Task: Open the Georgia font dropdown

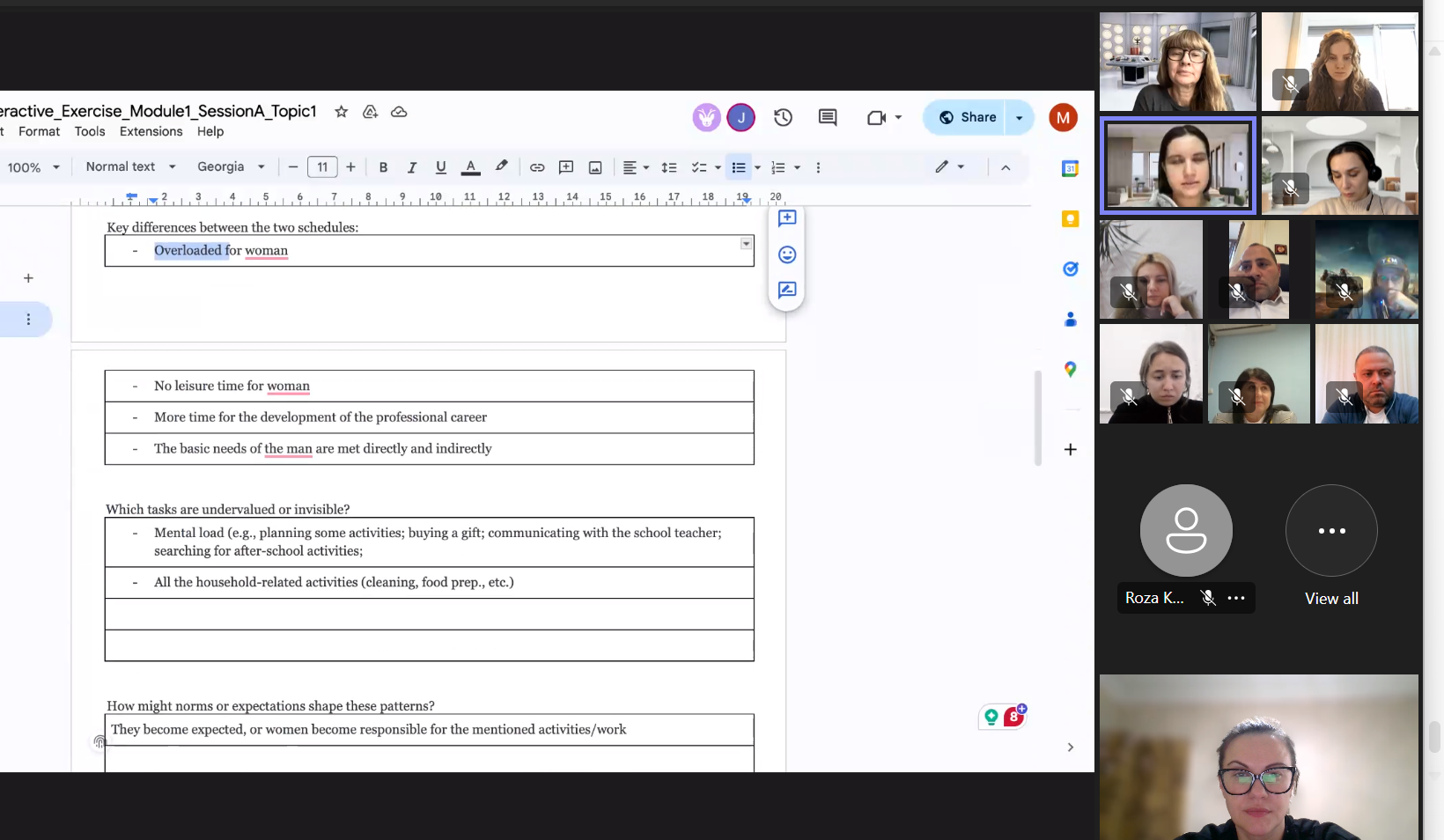Action: [x=231, y=167]
